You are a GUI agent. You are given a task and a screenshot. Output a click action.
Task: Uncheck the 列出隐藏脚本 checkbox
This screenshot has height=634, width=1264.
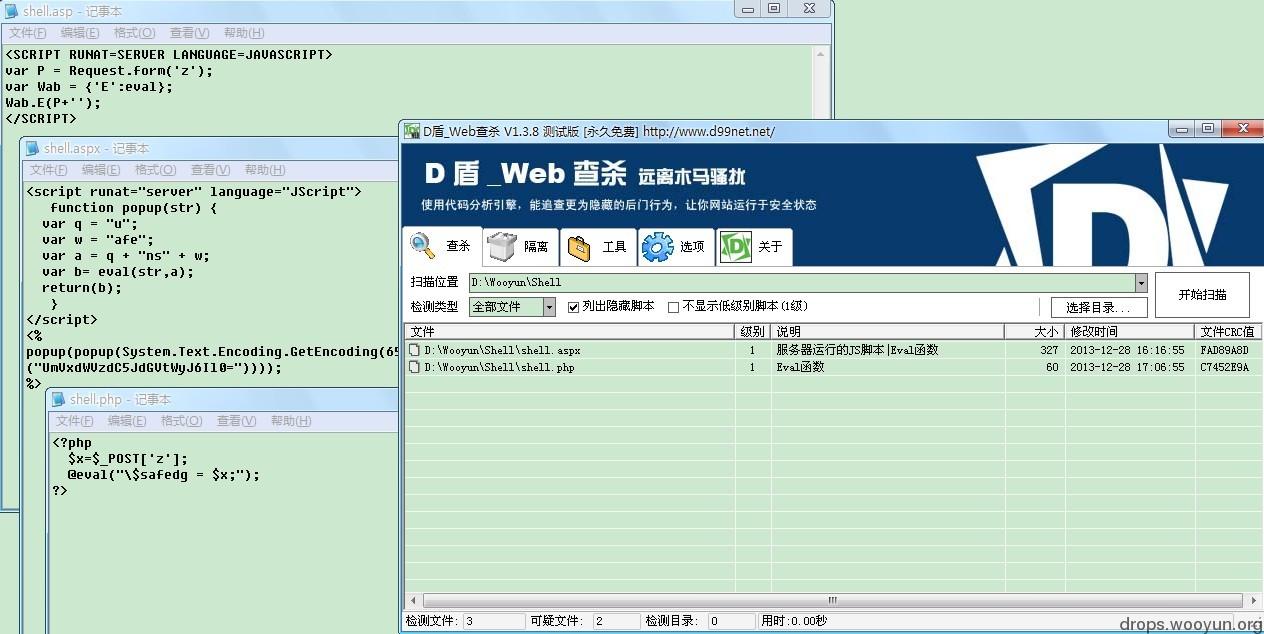tap(573, 307)
